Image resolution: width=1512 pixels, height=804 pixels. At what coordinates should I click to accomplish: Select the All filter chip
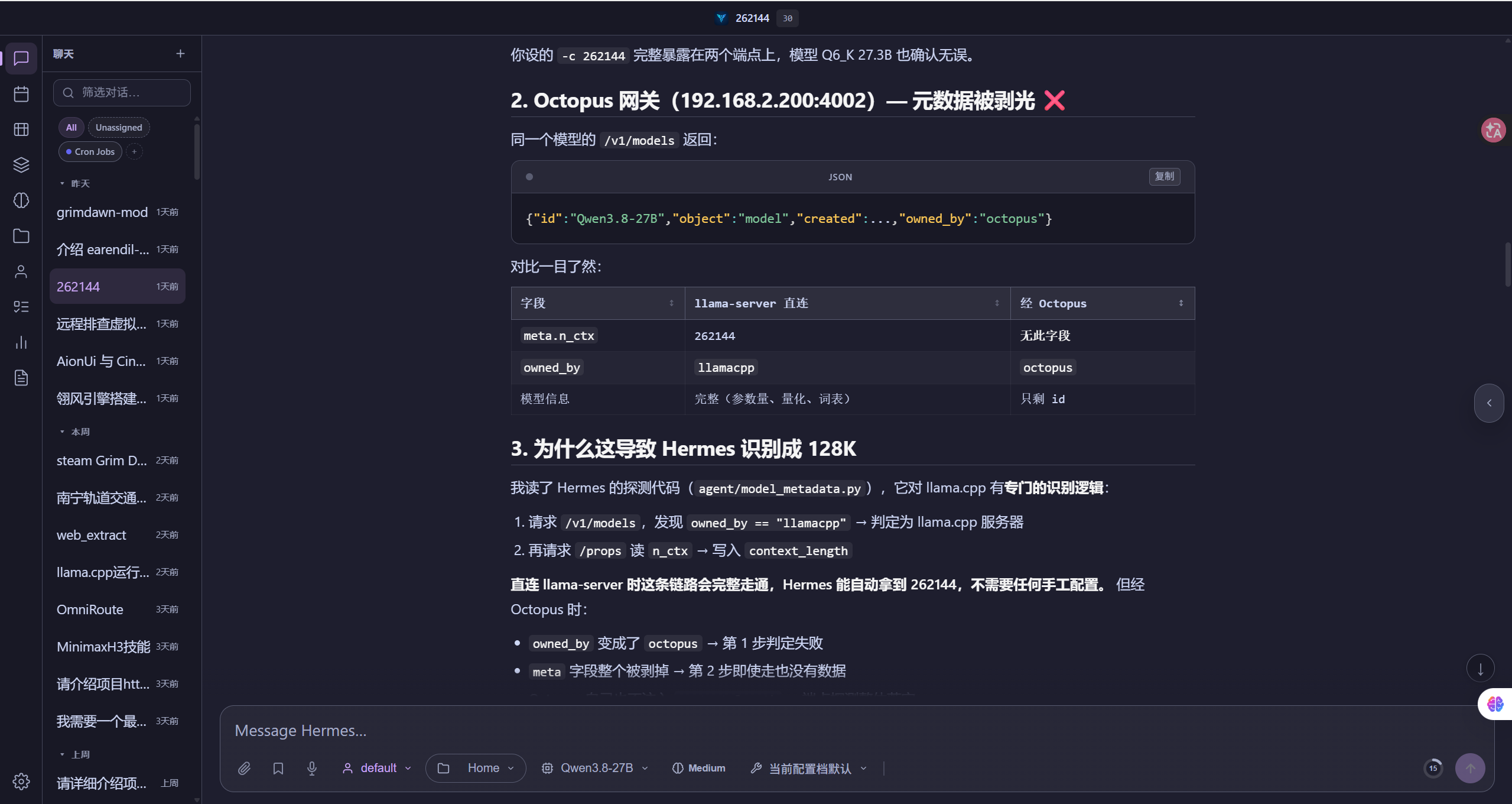(71, 128)
